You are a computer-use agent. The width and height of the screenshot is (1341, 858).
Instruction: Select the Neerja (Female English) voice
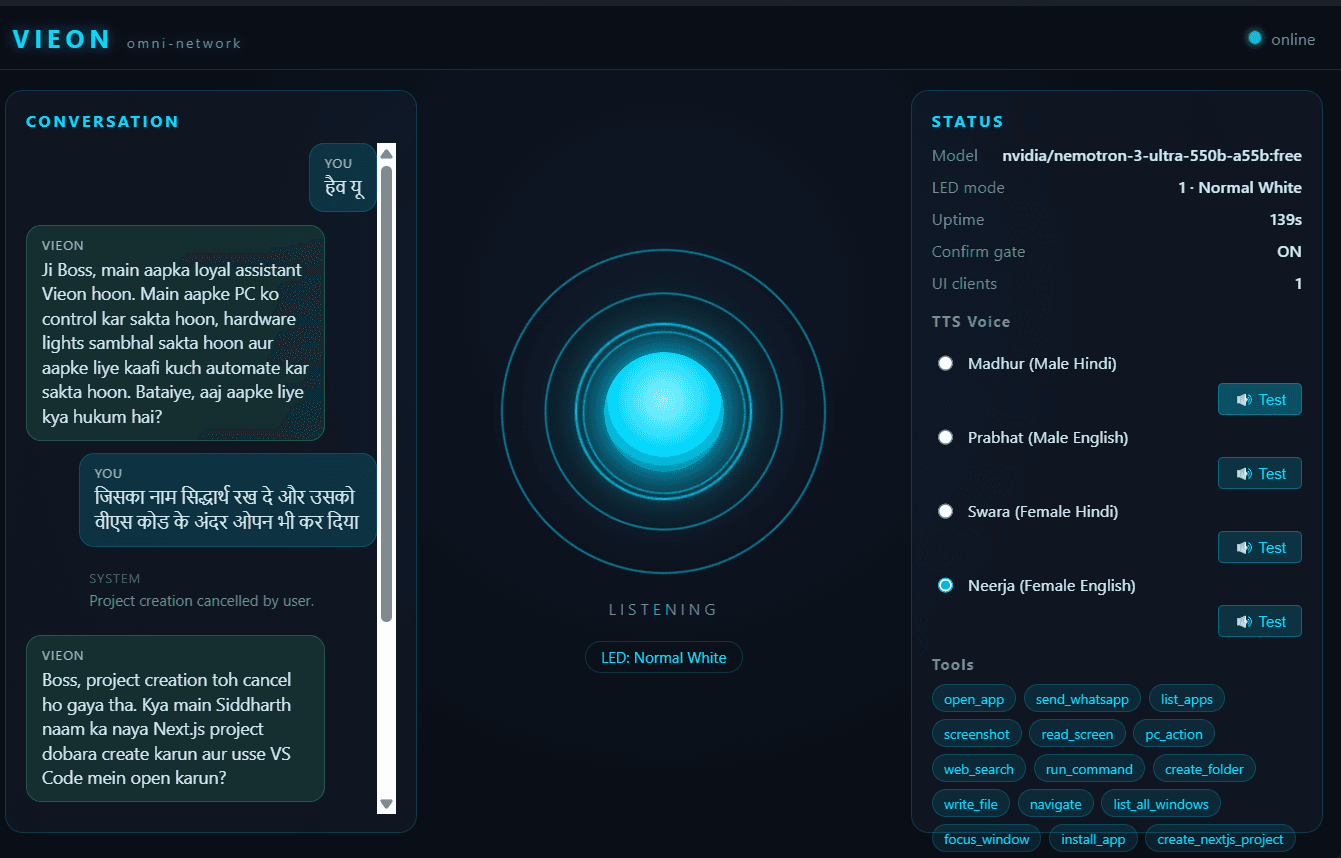tap(945, 586)
